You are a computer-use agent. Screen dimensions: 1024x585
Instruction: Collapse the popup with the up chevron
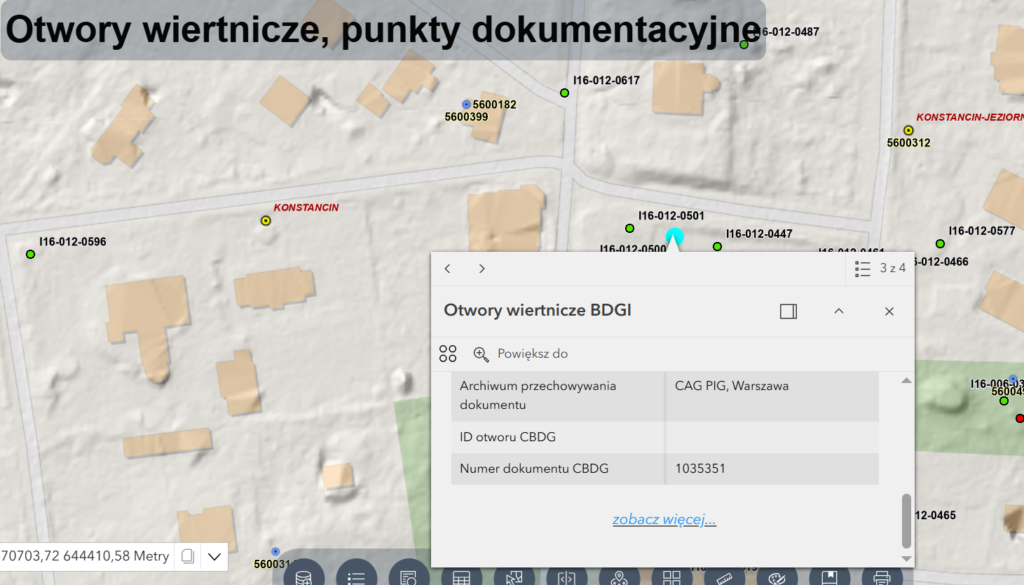pos(839,311)
